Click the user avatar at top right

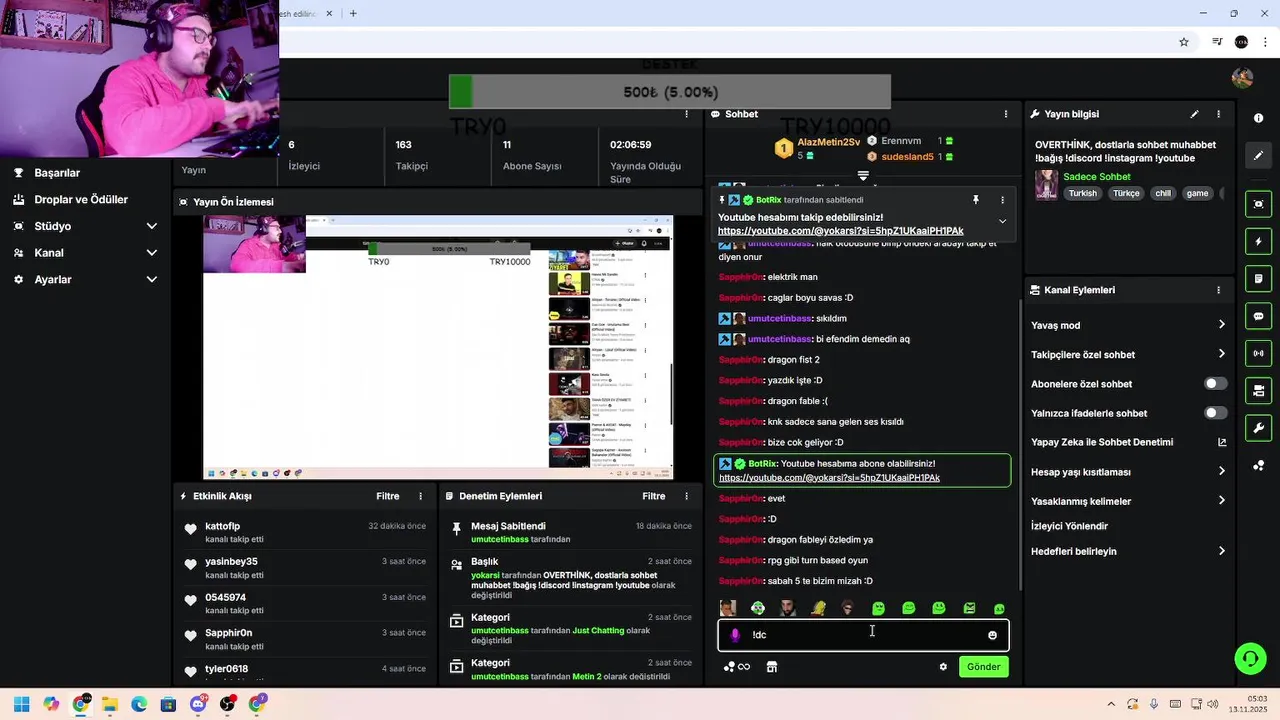coord(1242,78)
